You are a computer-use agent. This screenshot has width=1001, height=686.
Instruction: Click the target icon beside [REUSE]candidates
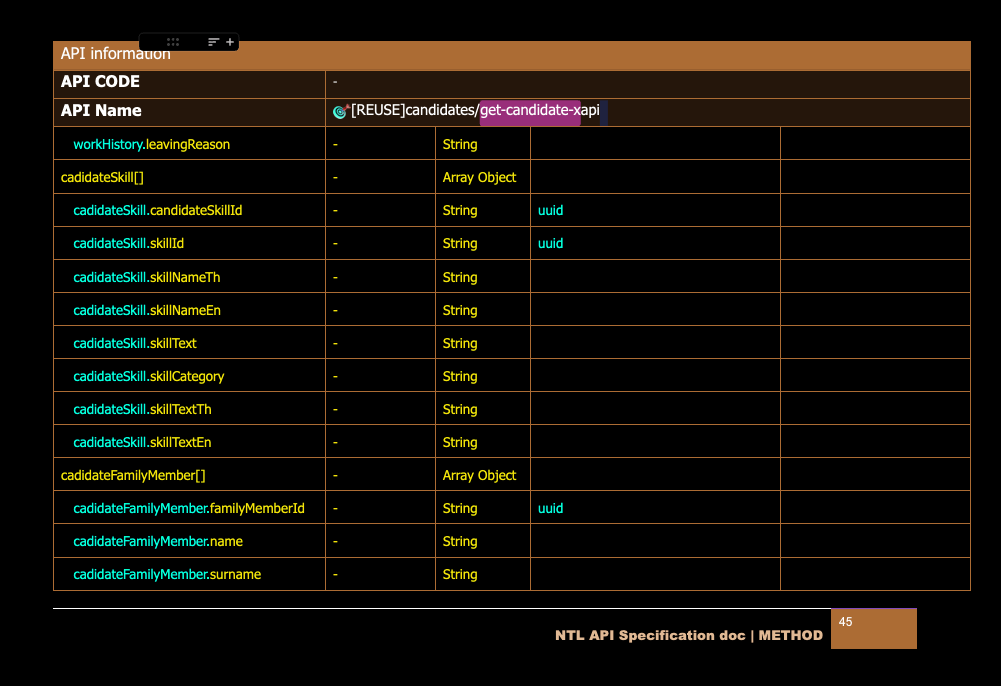tap(340, 112)
